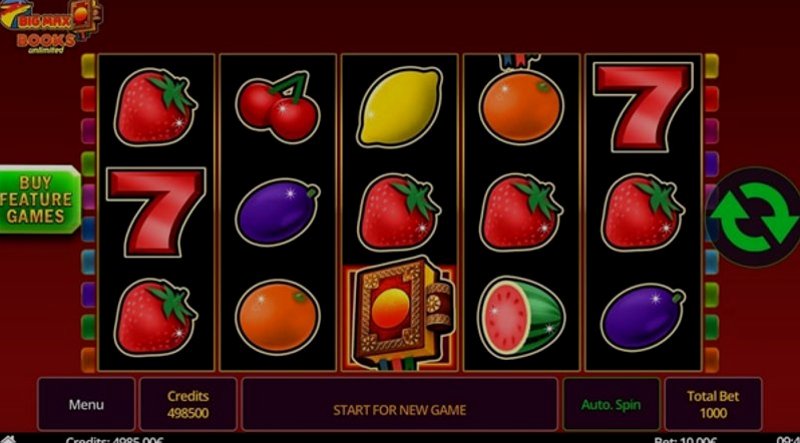Click the cherries symbol on reel two
Image resolution: width=800 pixels, height=443 pixels.
pyautogui.click(x=278, y=107)
